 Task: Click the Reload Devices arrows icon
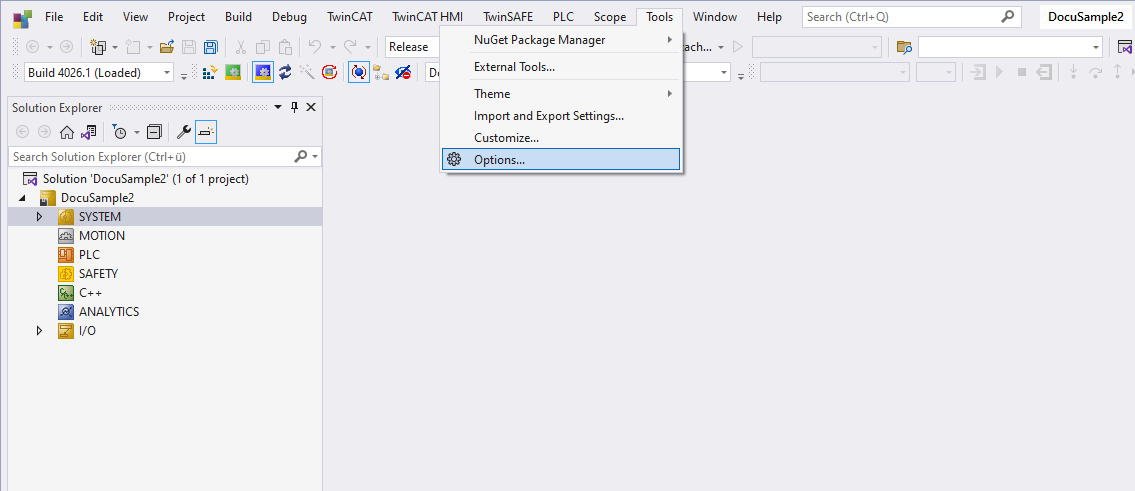pos(285,72)
